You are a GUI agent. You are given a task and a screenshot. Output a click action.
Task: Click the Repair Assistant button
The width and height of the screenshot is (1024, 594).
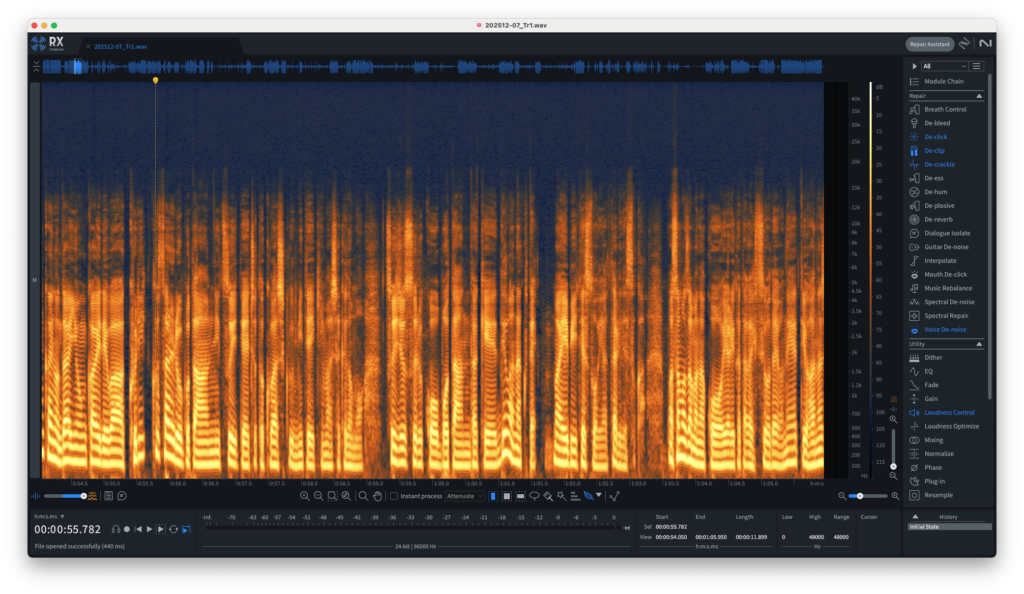pos(930,44)
